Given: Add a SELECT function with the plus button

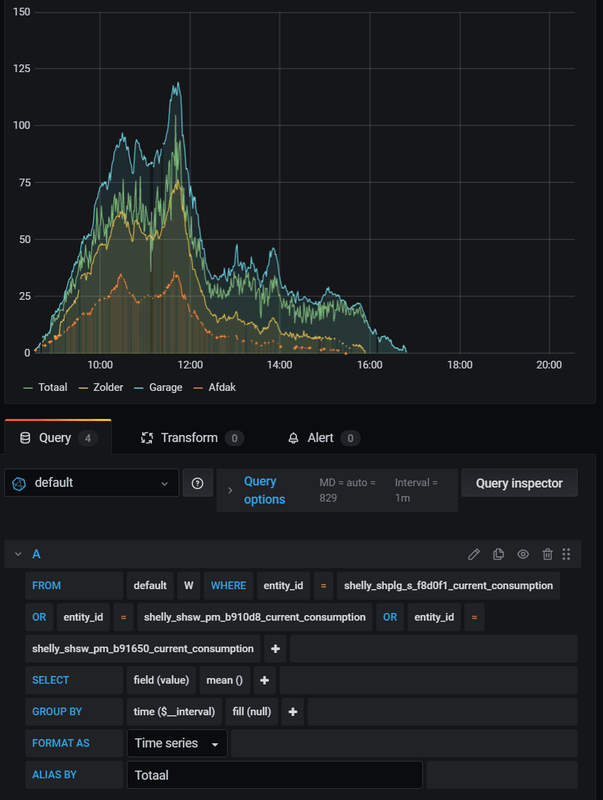Looking at the screenshot, I should point(265,680).
